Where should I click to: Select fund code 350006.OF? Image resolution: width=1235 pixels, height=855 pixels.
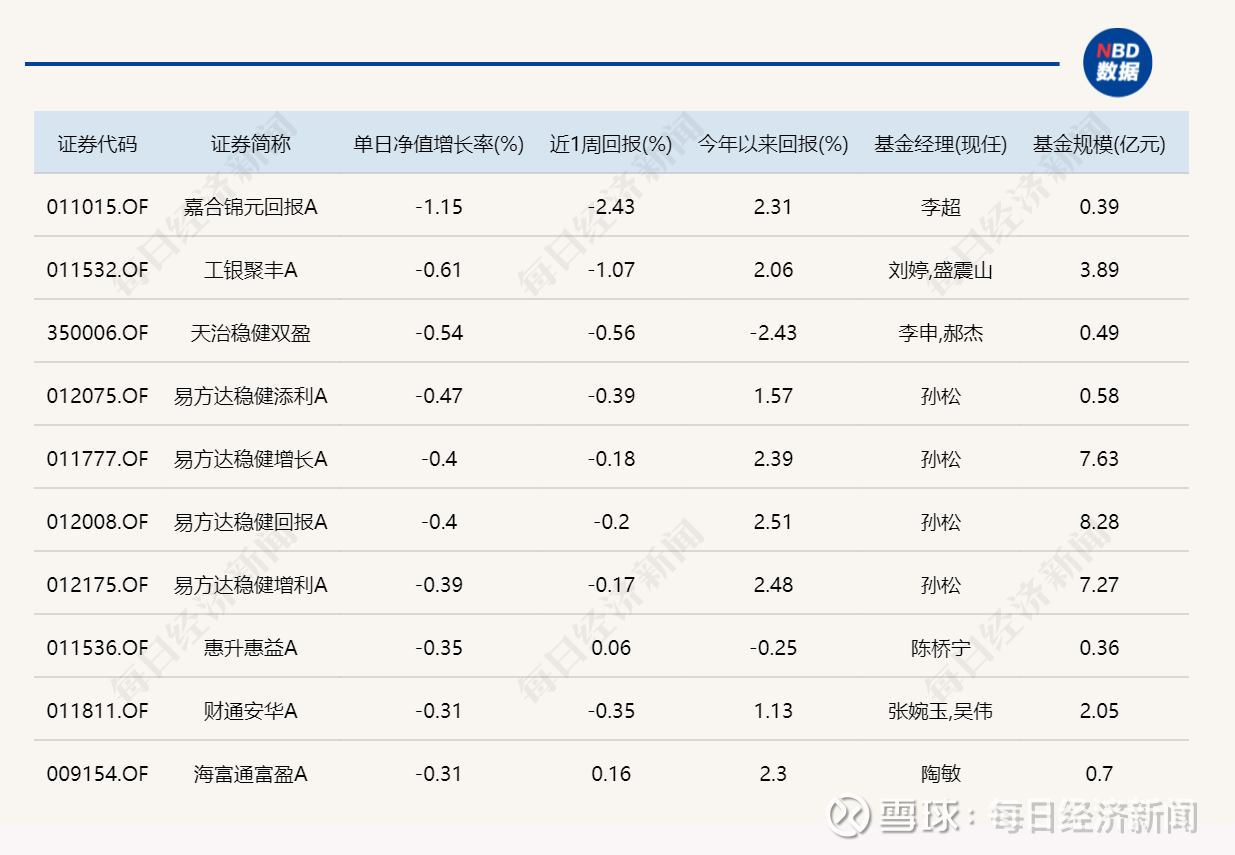pyautogui.click(x=97, y=333)
